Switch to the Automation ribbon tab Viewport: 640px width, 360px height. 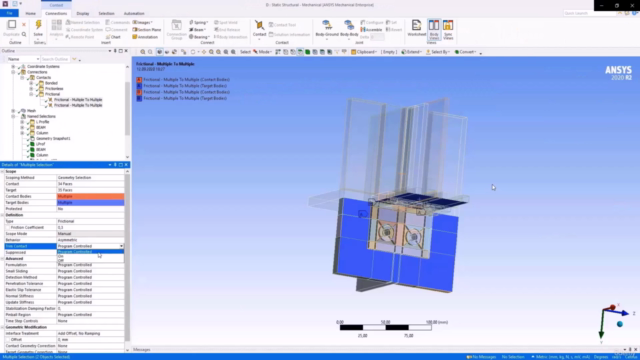click(x=134, y=13)
